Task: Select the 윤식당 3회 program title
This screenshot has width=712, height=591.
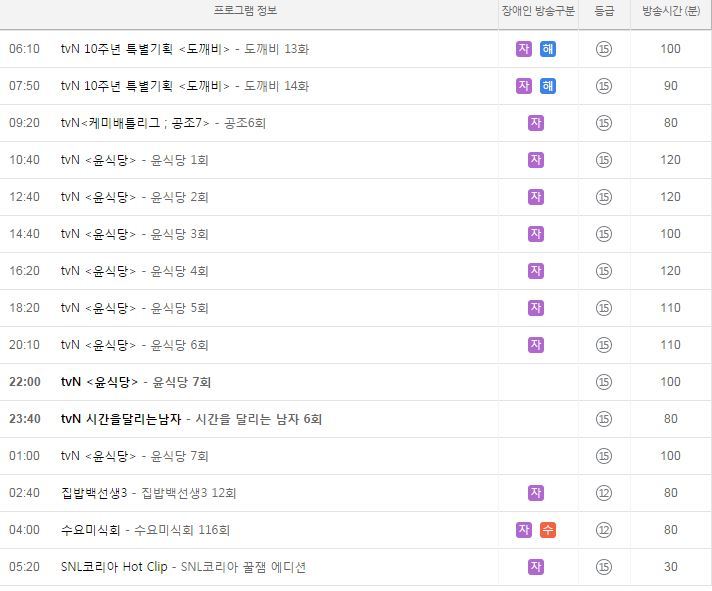Action: pyautogui.click(x=134, y=234)
